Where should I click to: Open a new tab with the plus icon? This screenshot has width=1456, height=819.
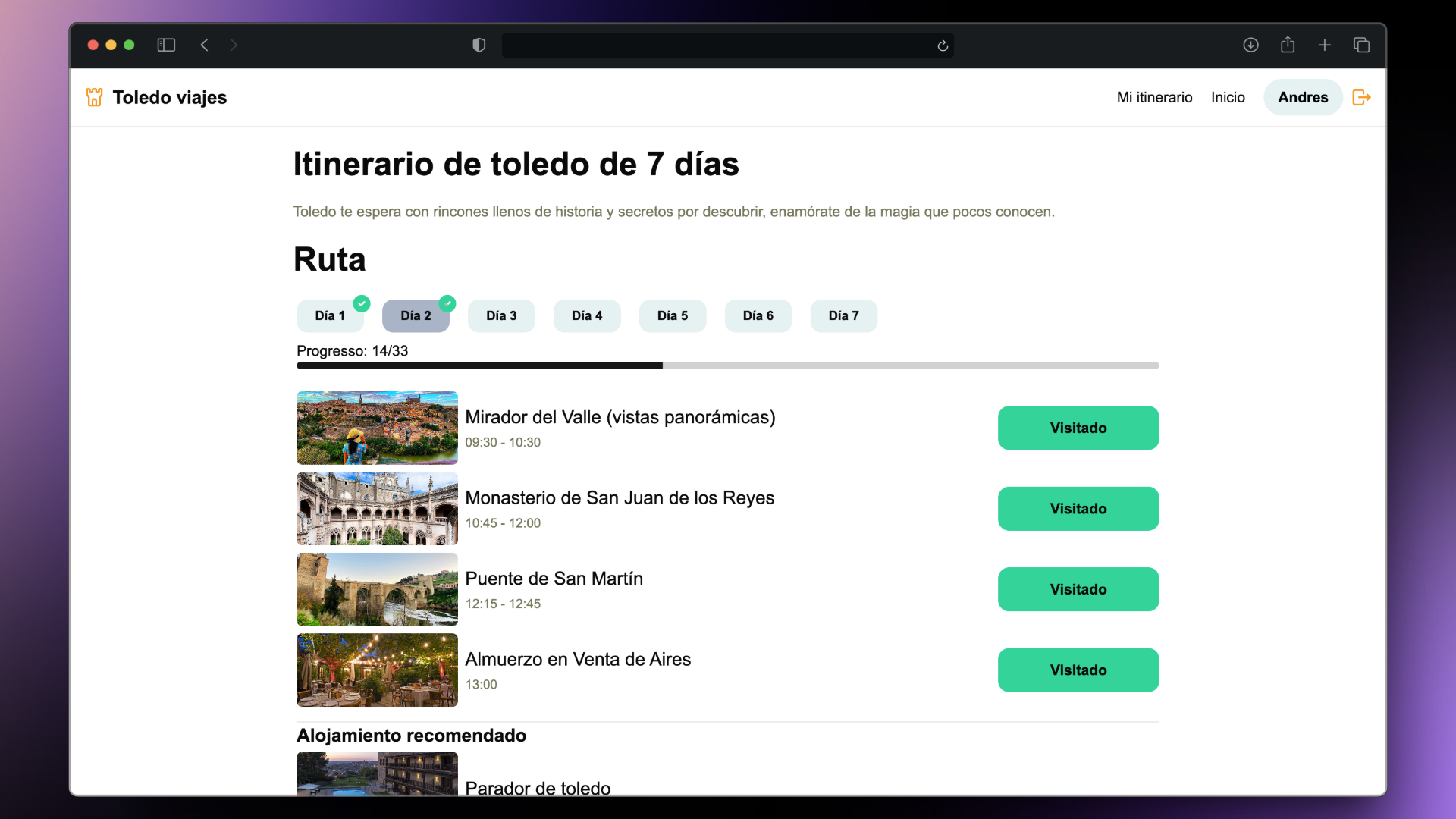[1325, 45]
